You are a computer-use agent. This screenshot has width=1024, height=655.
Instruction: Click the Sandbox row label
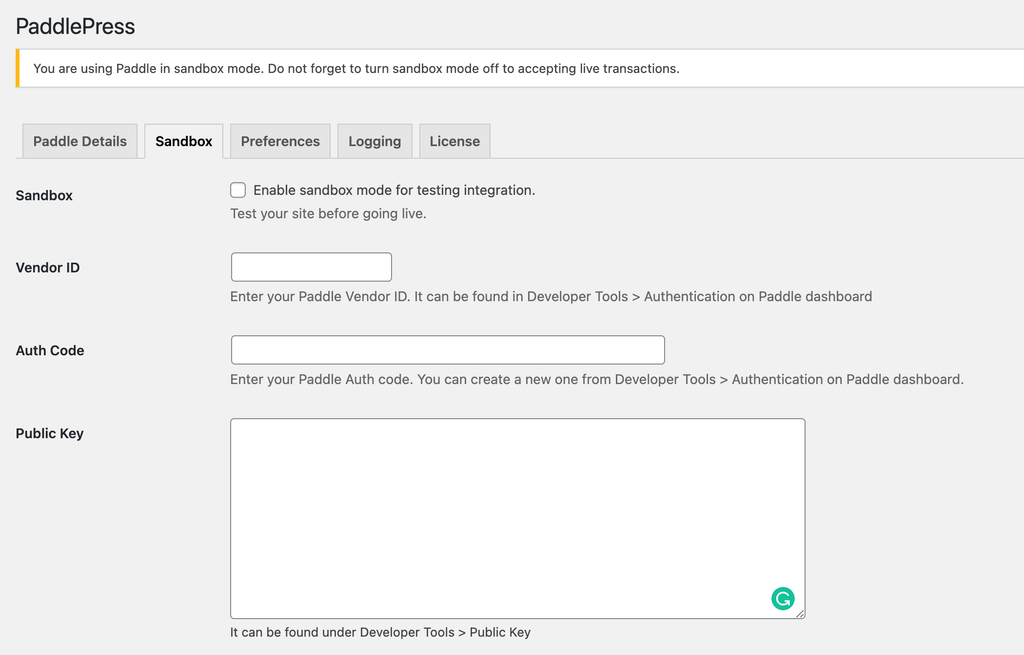tap(44, 195)
